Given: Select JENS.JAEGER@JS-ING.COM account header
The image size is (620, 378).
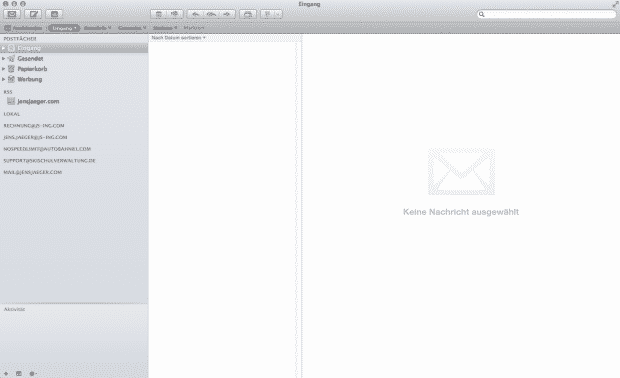Looking at the screenshot, I should tap(35, 137).
